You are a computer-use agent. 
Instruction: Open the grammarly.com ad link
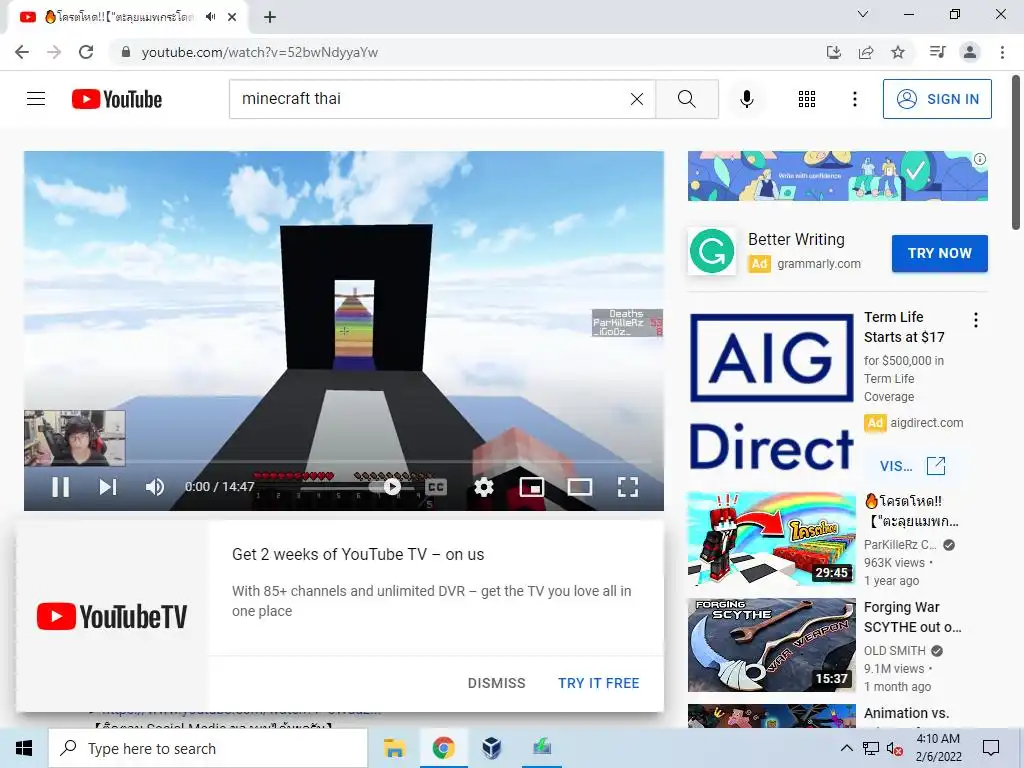coord(819,264)
